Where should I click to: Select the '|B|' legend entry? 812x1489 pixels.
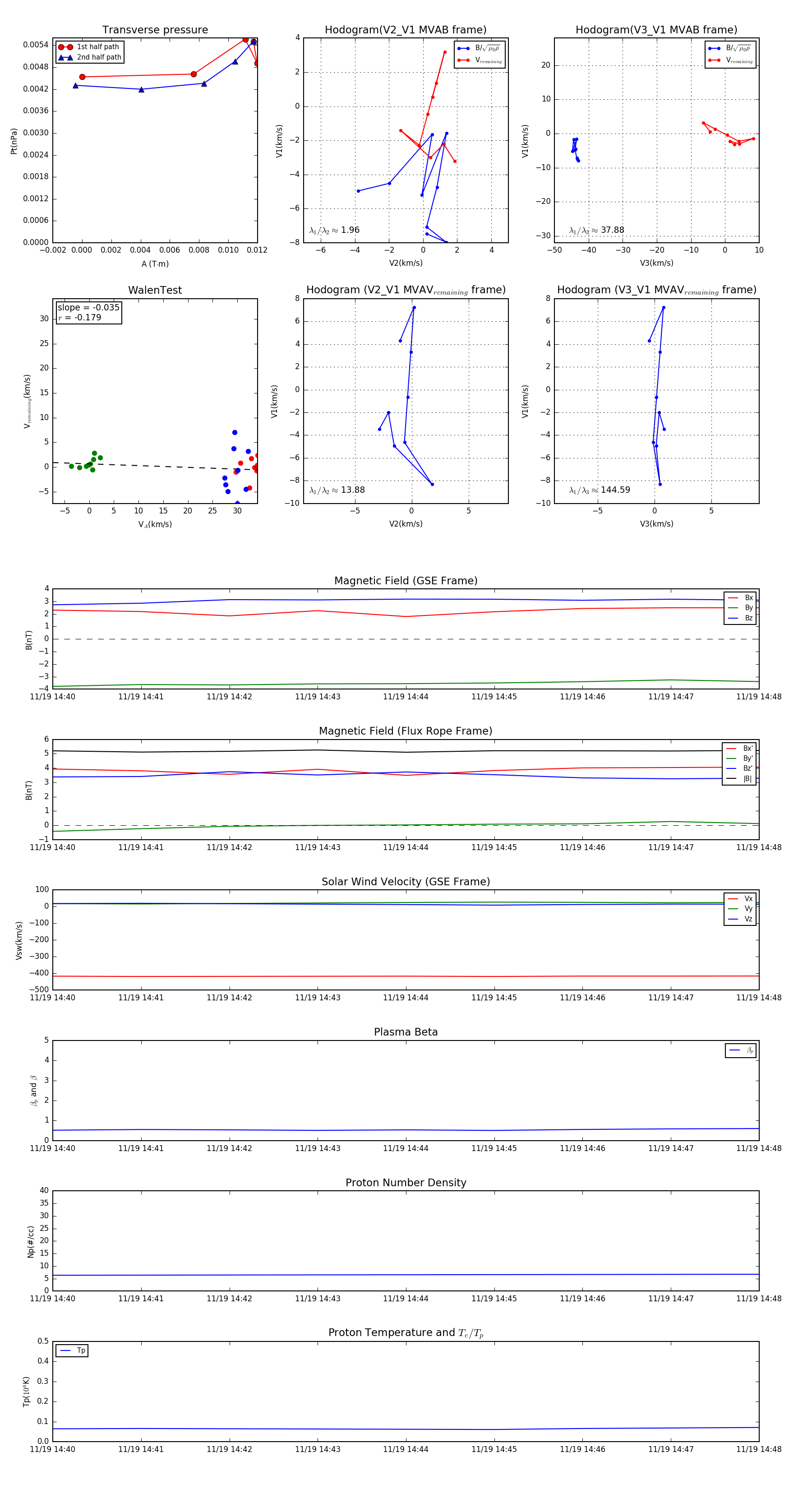coord(739,779)
